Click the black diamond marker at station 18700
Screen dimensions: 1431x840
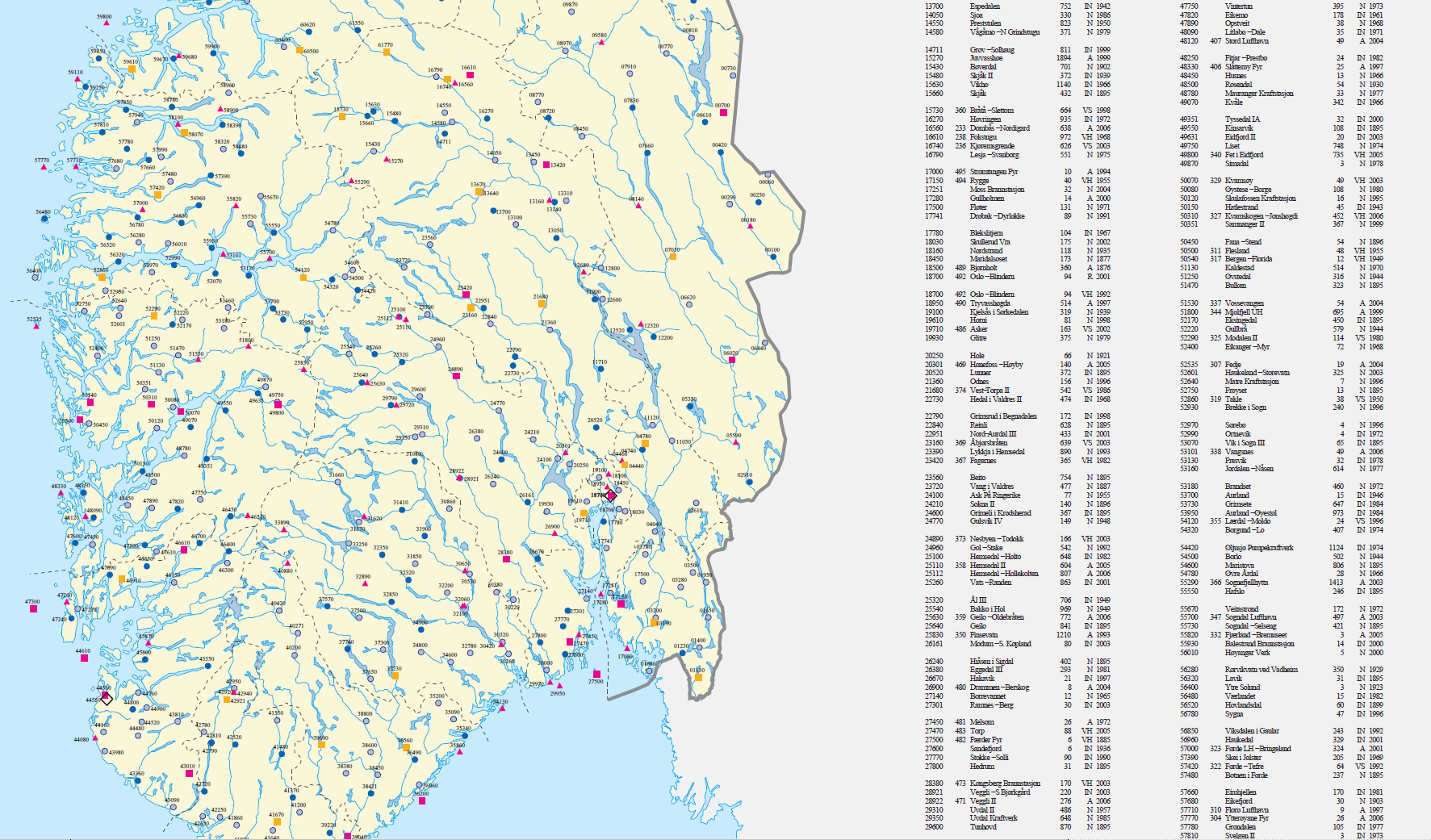[611, 495]
